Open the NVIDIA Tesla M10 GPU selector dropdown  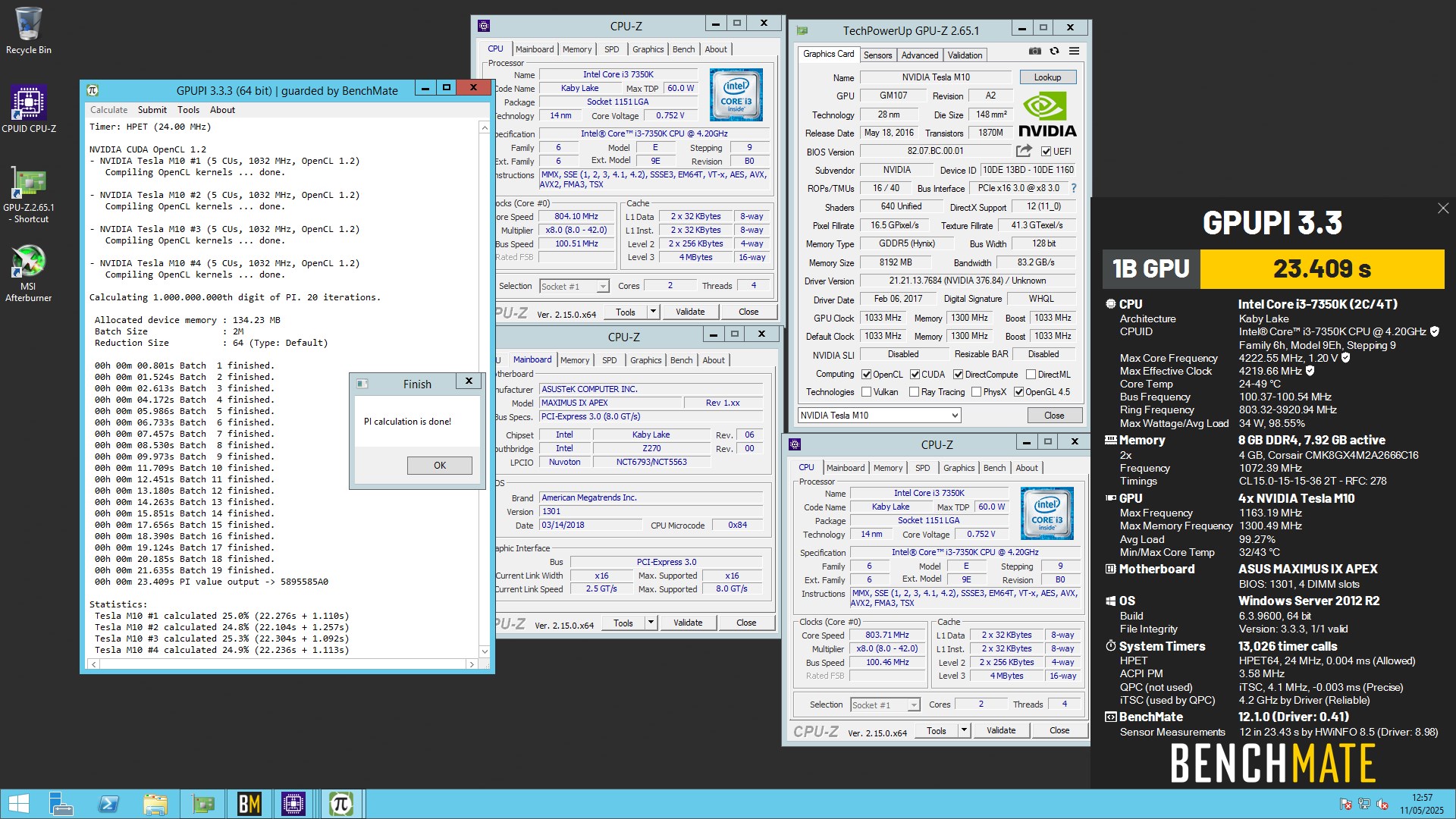[x=879, y=416]
